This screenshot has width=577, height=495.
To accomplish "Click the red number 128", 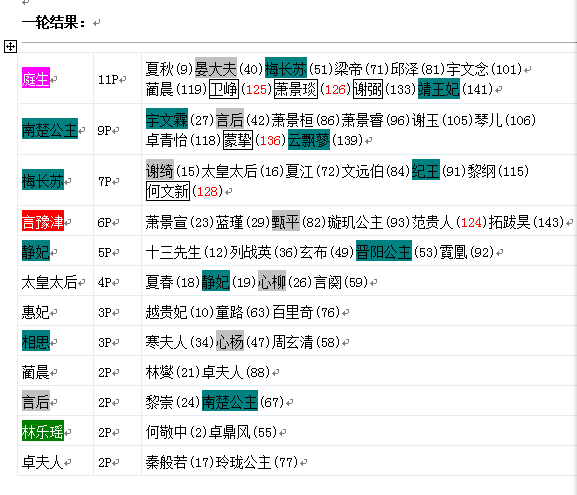I will click(207, 192).
